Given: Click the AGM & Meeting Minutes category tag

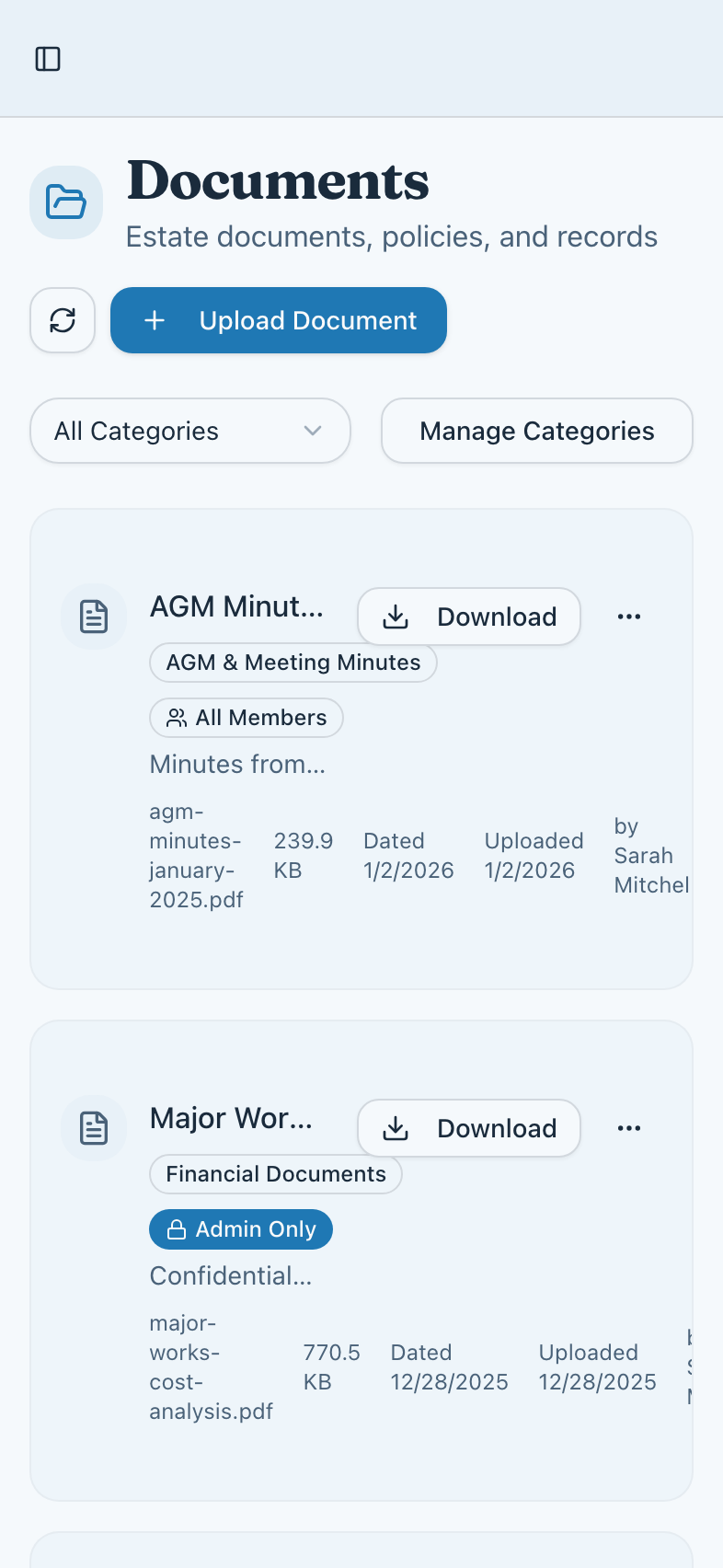Looking at the screenshot, I should [x=293, y=663].
